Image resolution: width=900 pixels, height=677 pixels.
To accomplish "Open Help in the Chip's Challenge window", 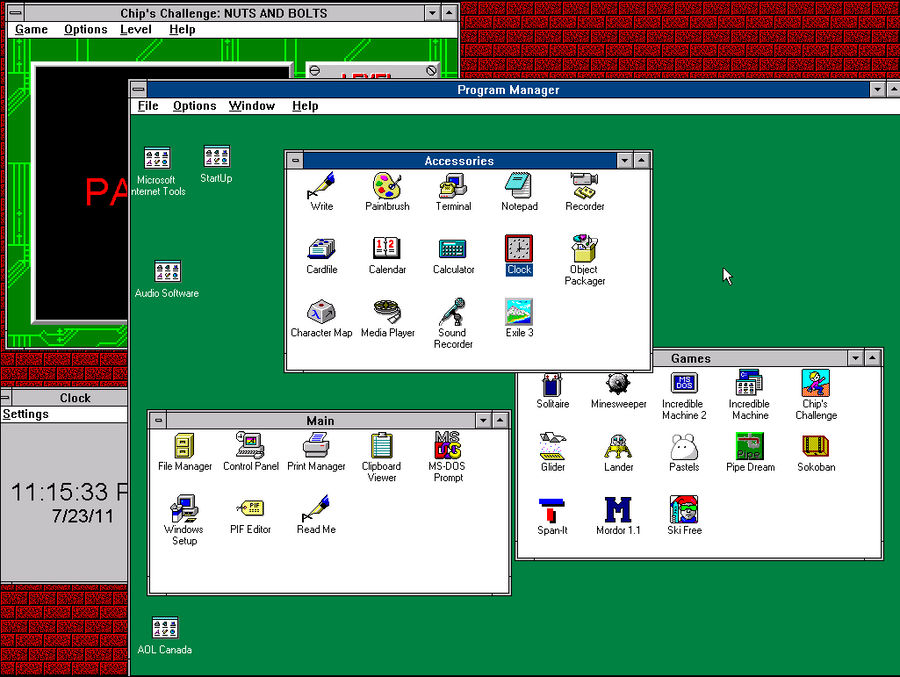I will point(184,29).
